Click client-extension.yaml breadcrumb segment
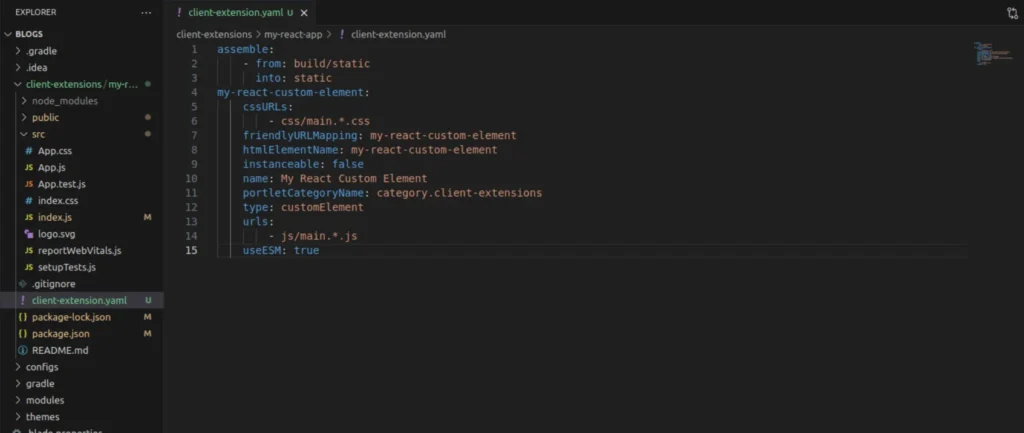 click(398, 35)
